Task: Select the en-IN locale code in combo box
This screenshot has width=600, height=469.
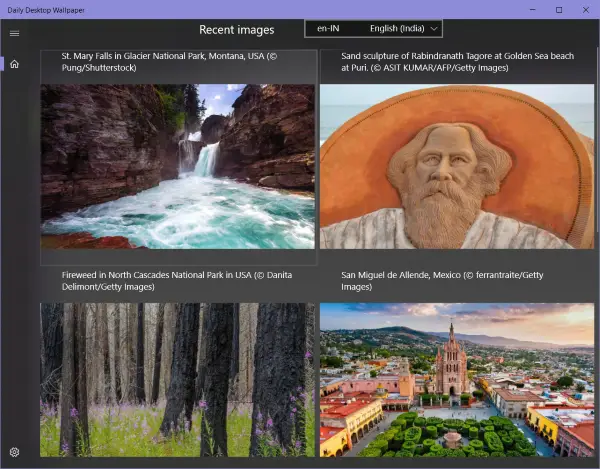Action: click(x=328, y=28)
